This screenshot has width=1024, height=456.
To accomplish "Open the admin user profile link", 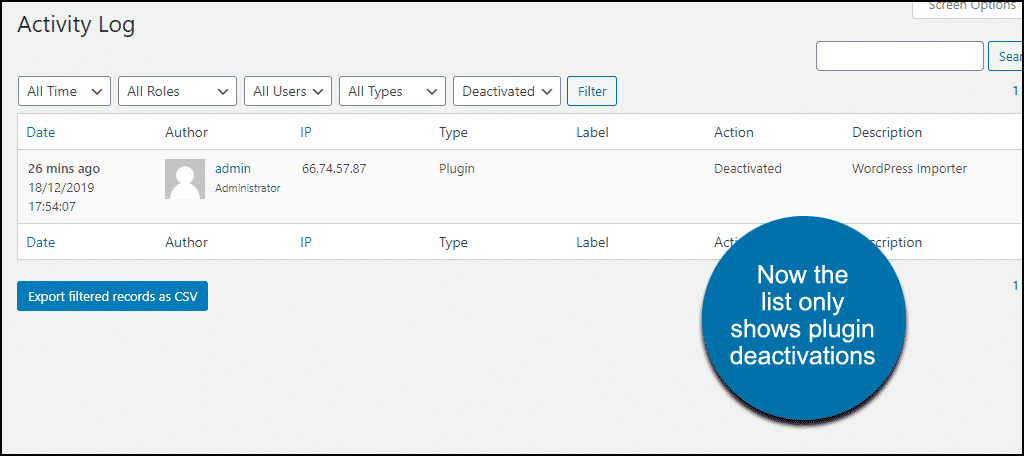I will [233, 169].
